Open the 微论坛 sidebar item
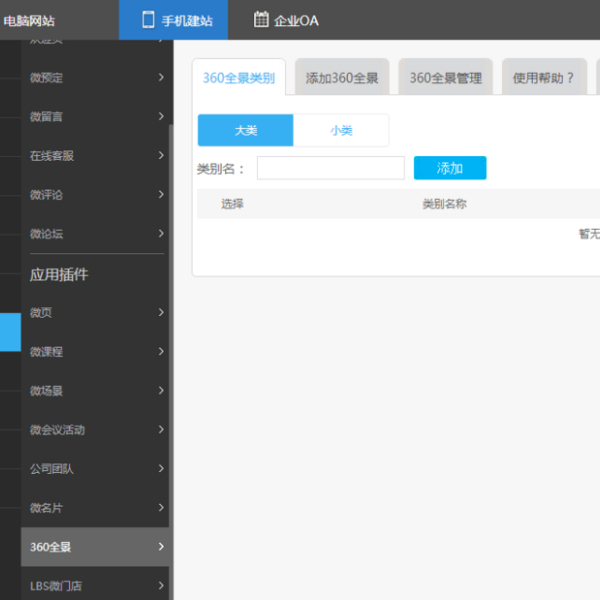The width and height of the screenshot is (600, 600). [x=47, y=234]
